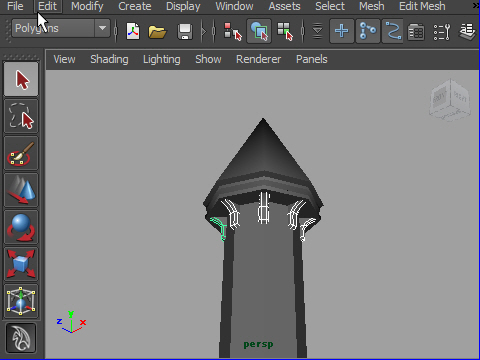Open the Panels menu
This screenshot has width=480, height=360.
[x=312, y=59]
